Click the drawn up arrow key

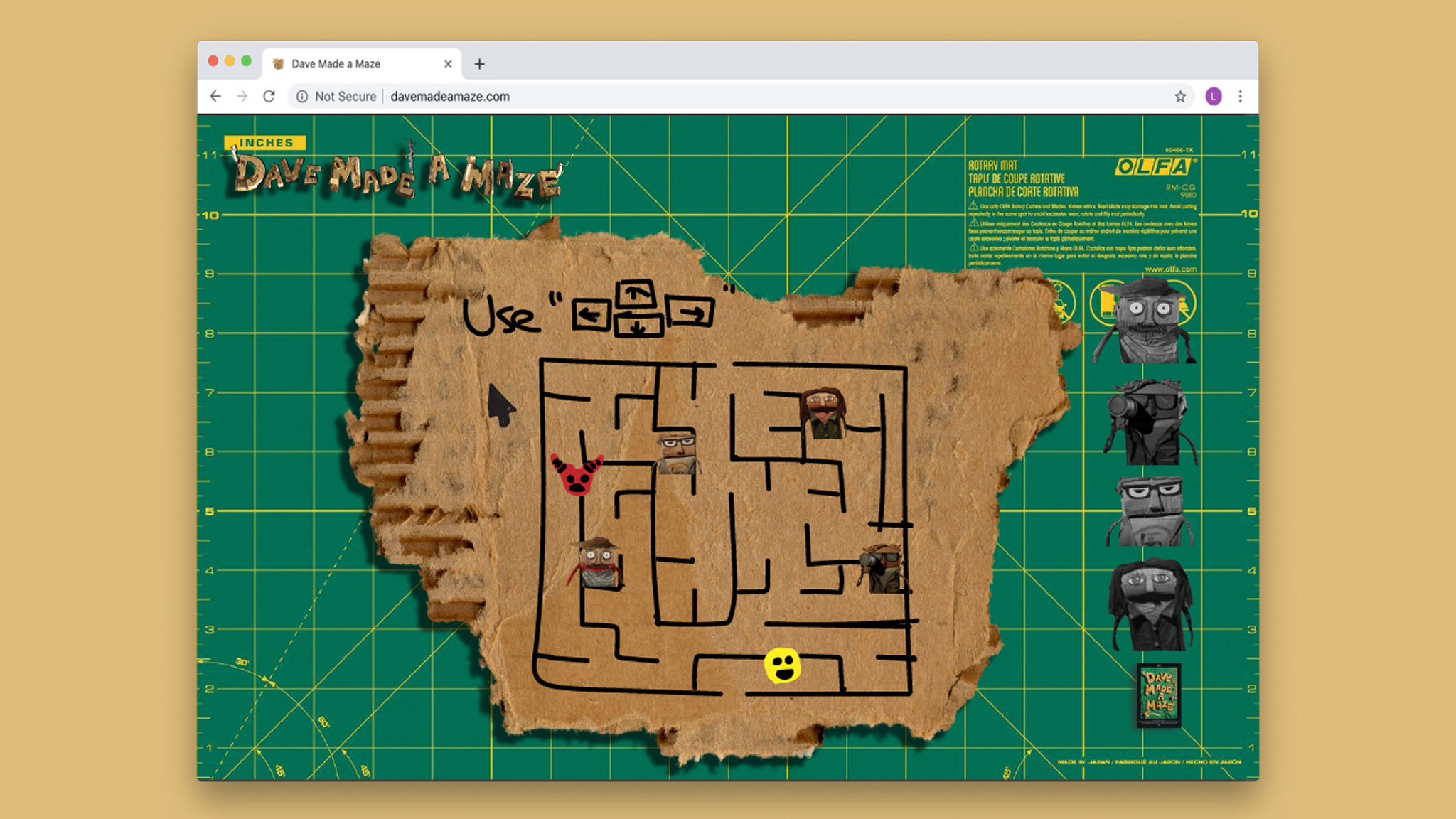tap(635, 293)
